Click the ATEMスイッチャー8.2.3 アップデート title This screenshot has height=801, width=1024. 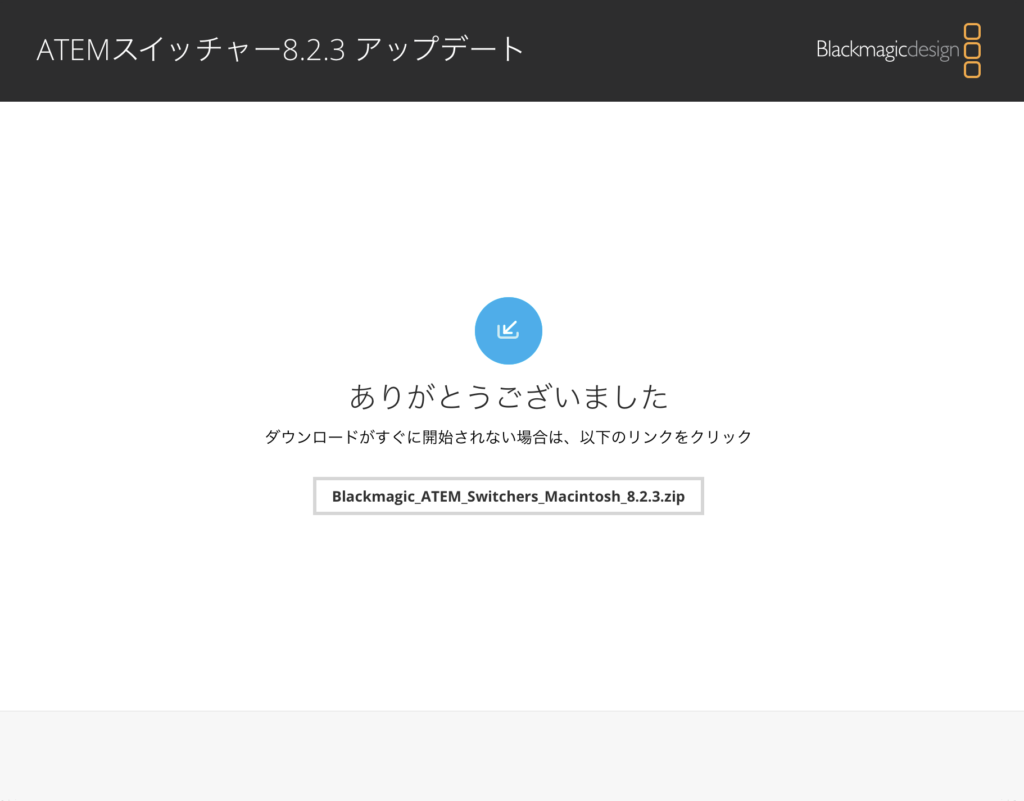point(280,50)
